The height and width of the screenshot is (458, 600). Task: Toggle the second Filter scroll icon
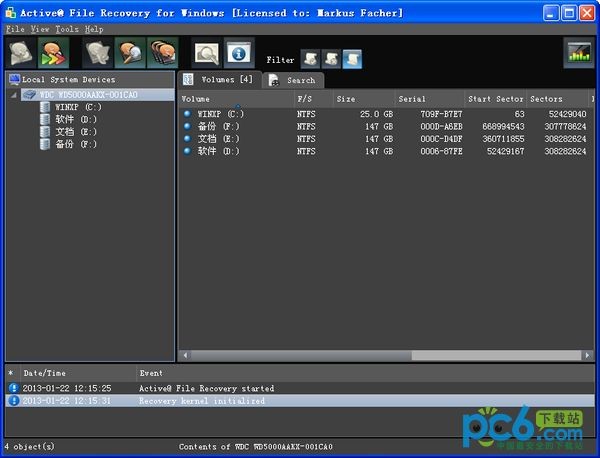(331, 59)
